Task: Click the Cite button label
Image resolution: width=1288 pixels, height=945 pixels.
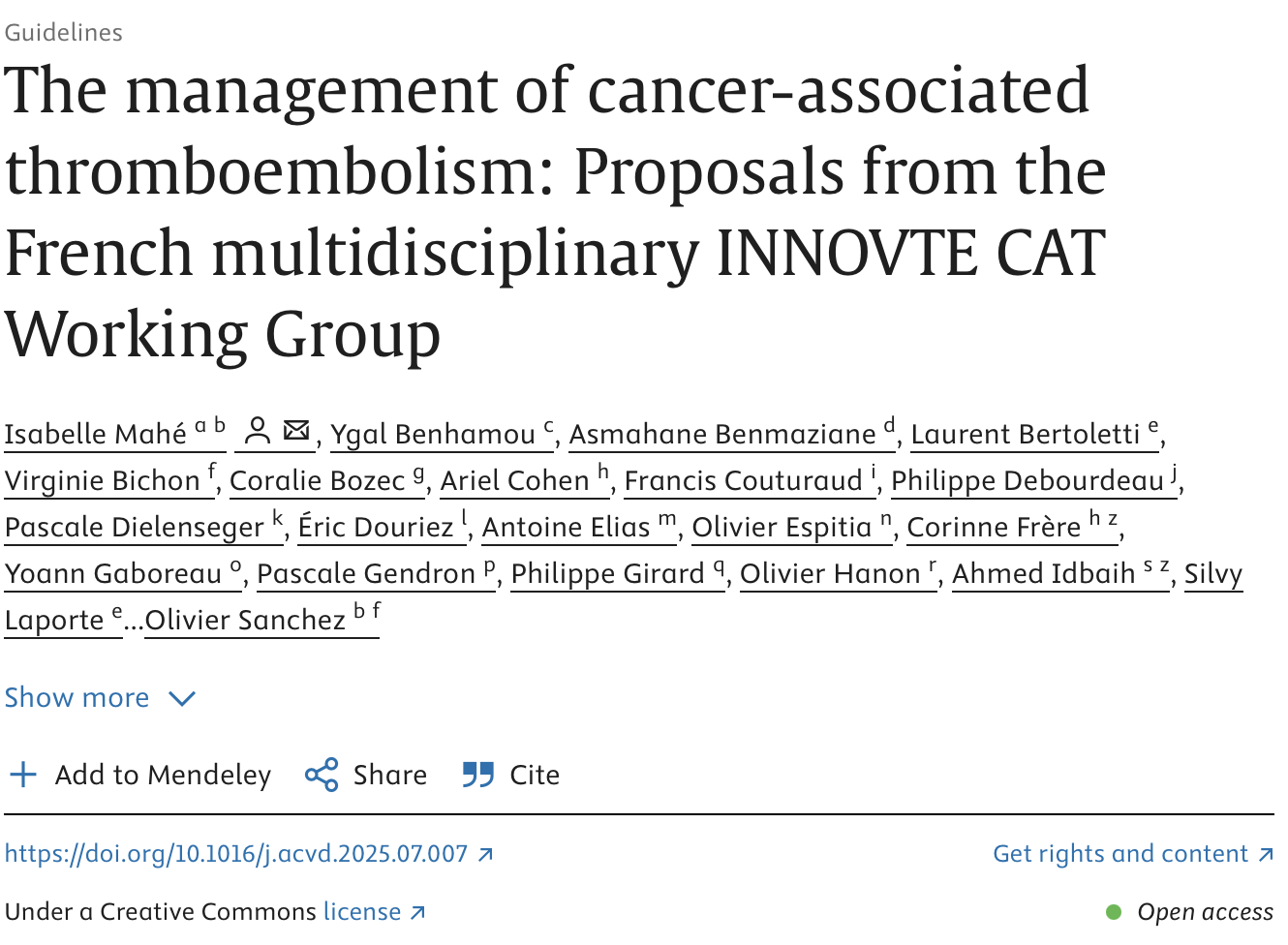Action: [x=535, y=775]
